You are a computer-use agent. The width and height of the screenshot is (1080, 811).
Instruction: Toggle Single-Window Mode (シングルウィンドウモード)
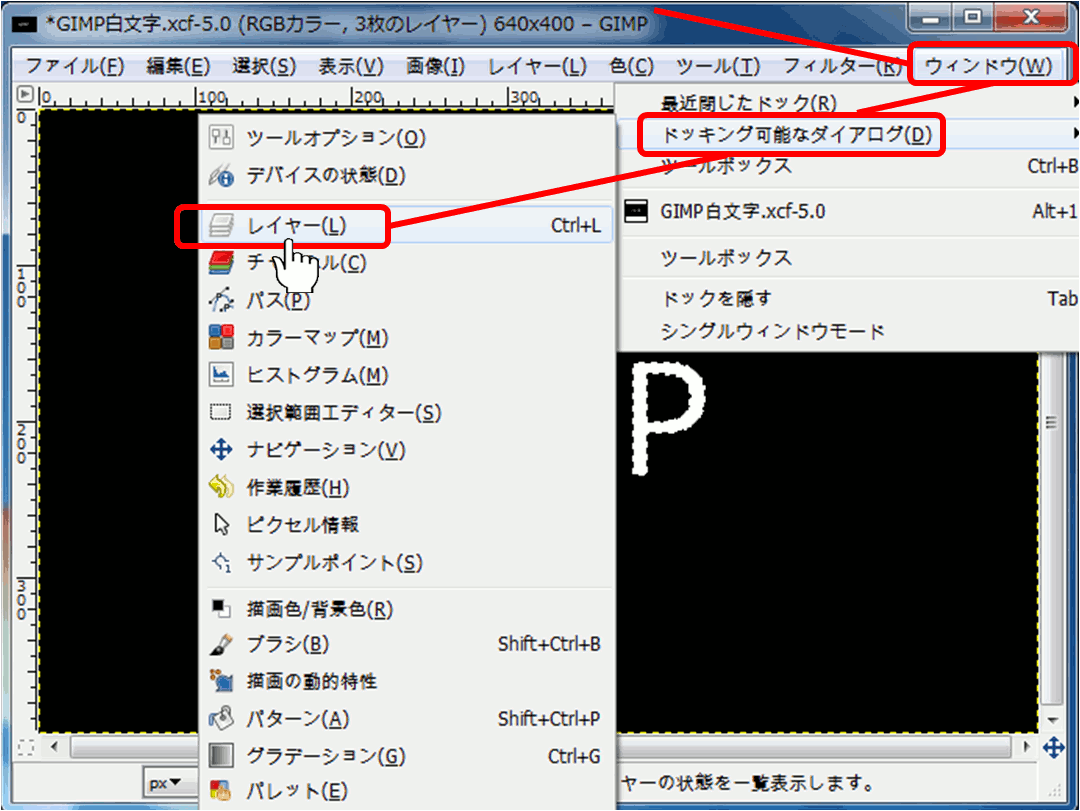click(x=773, y=331)
